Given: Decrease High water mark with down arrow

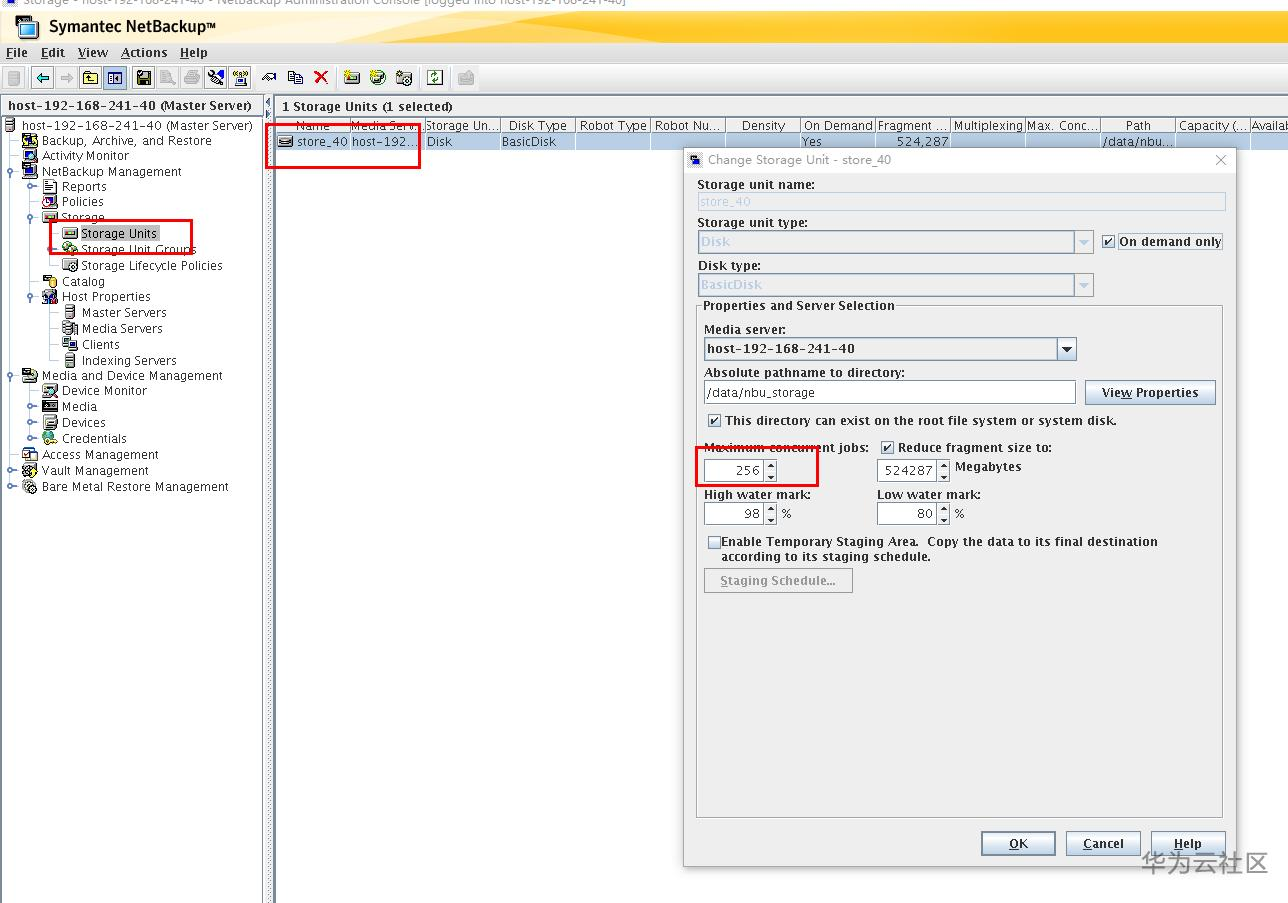Looking at the screenshot, I should click(771, 519).
